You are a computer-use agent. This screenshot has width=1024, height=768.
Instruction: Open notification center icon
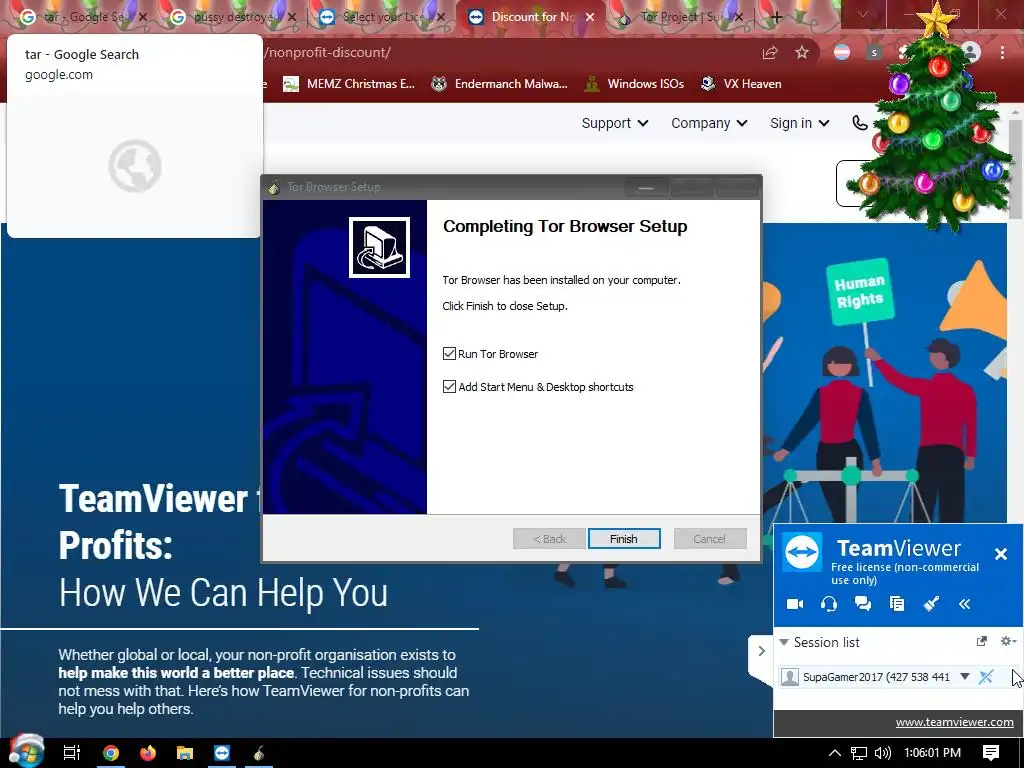pos(991,753)
